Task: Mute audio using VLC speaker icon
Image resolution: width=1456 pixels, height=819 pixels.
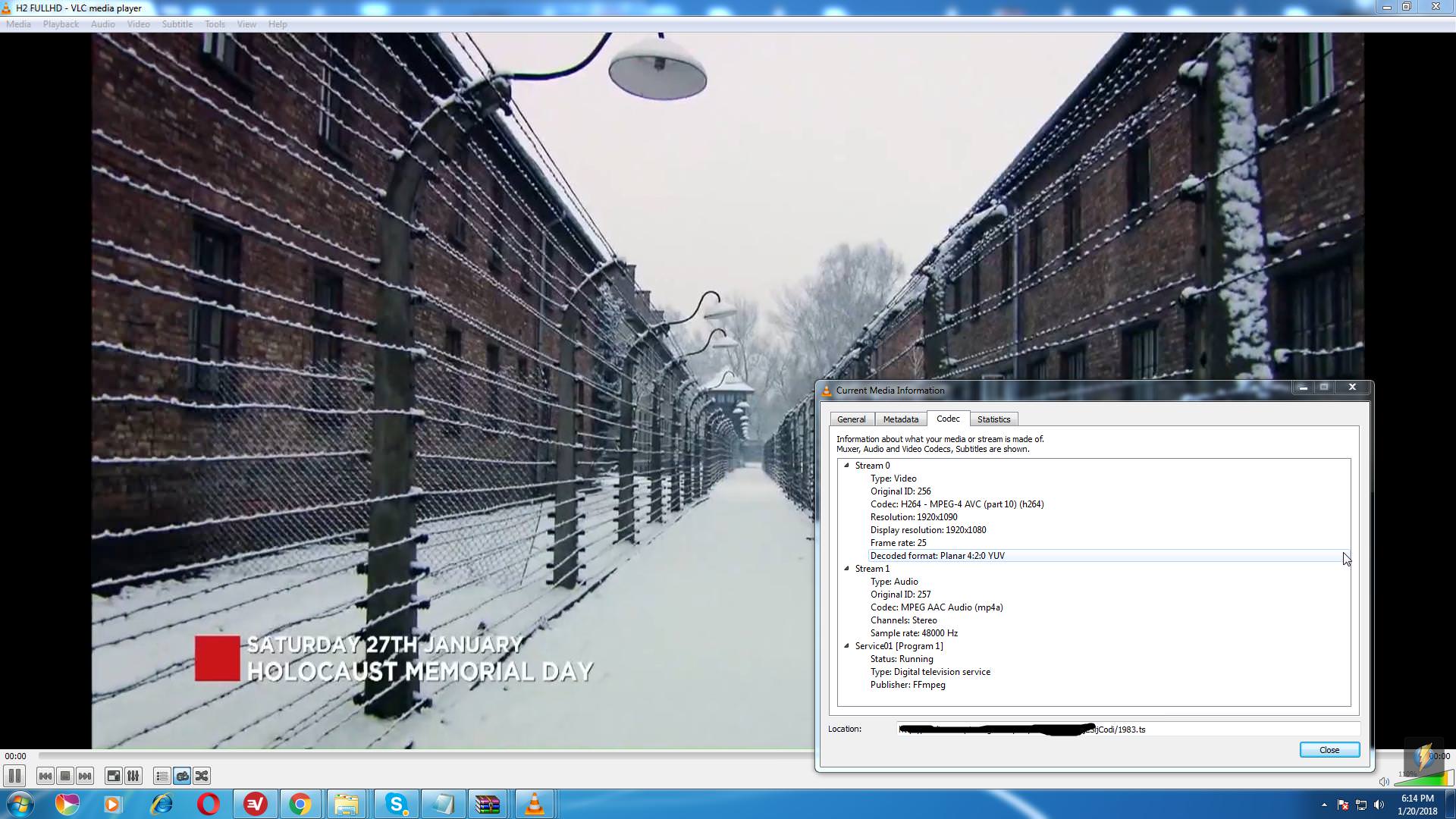Action: pos(1384,781)
